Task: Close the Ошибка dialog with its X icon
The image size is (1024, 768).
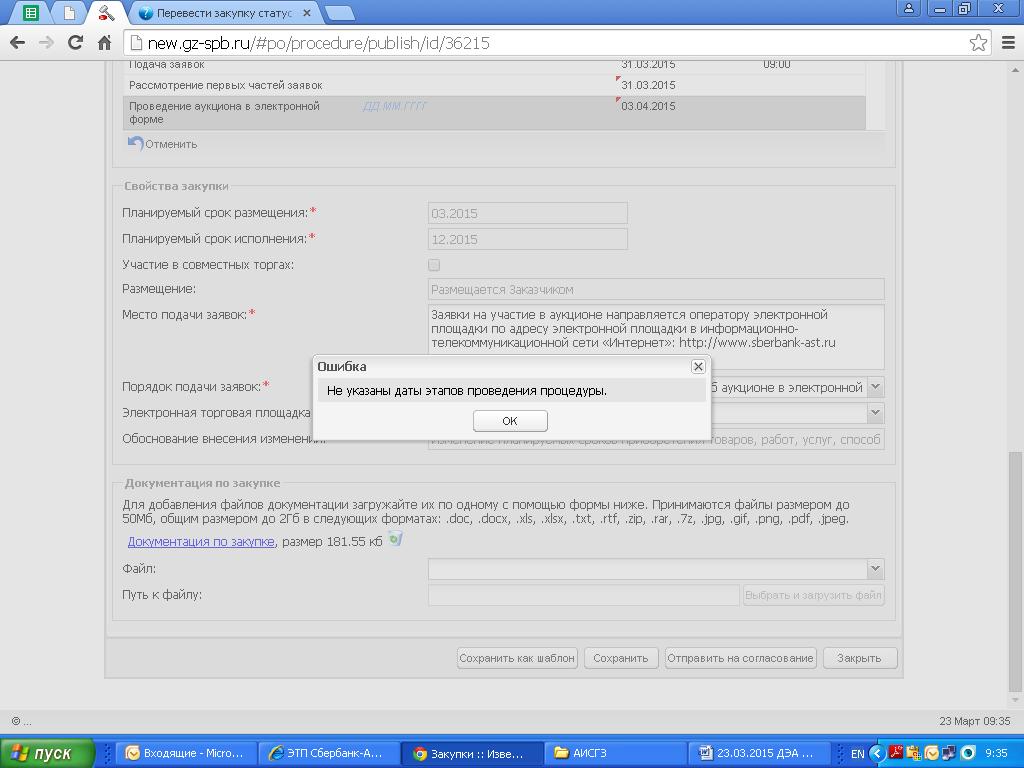Action: point(698,366)
